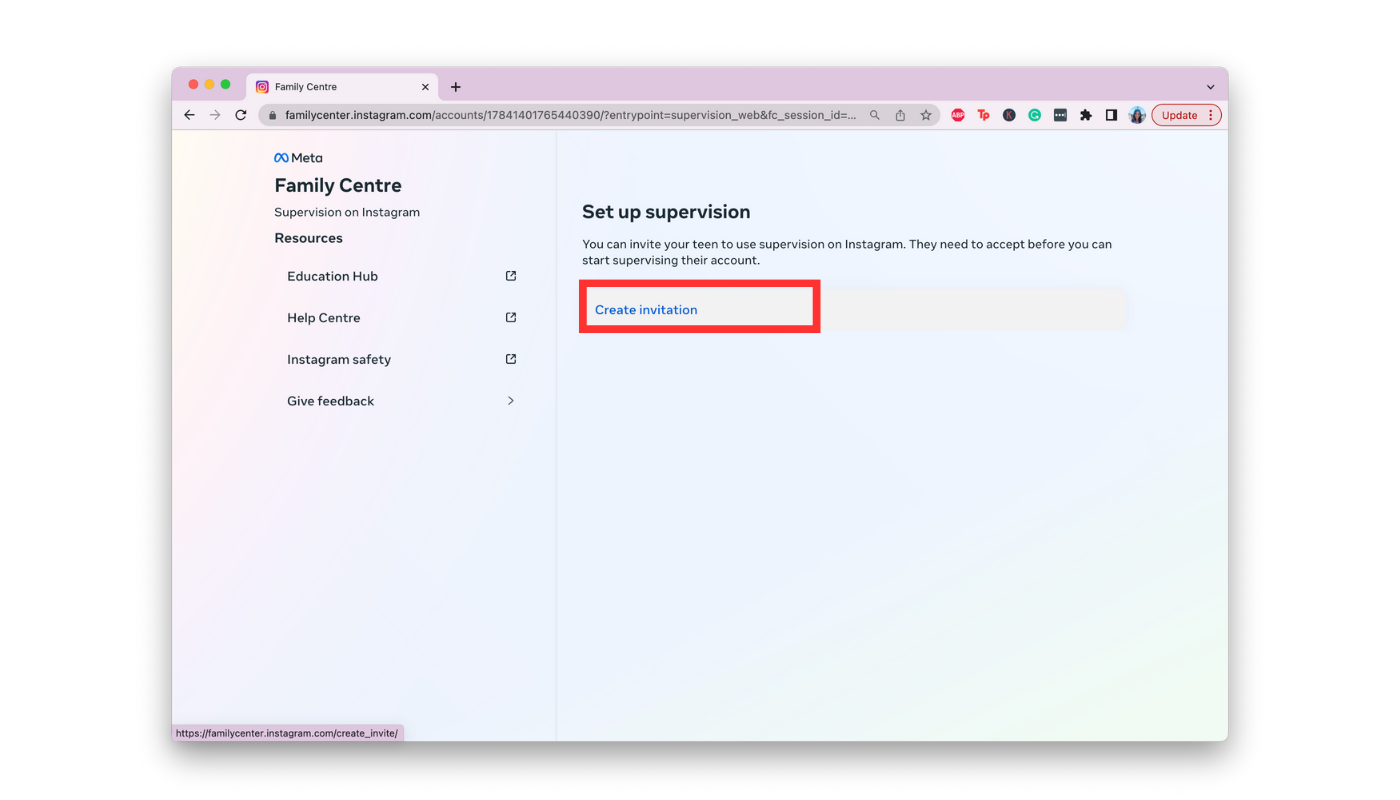Click the Set up supervision heading
1400x800 pixels.
click(666, 212)
